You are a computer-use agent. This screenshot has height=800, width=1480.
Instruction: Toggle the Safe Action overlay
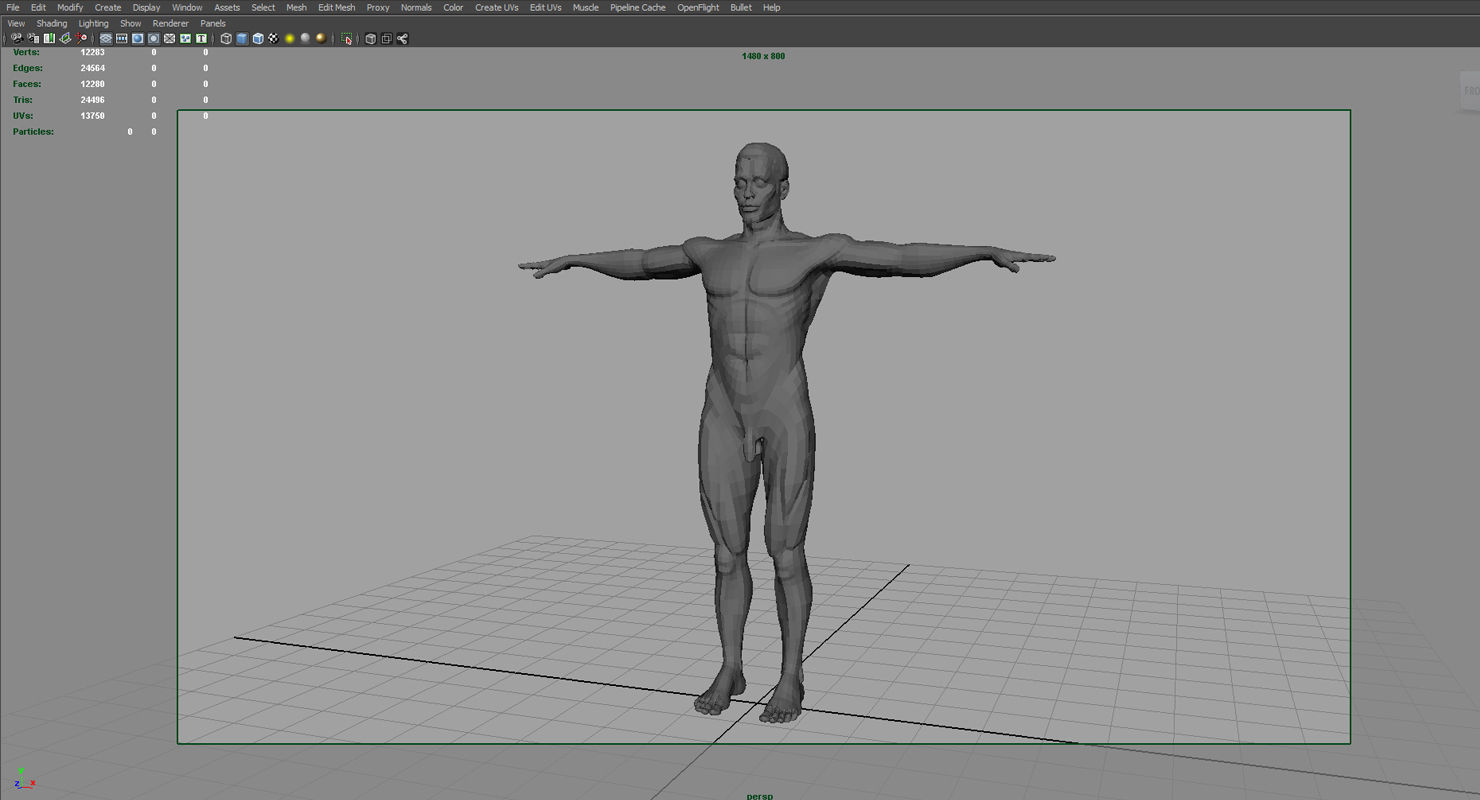pyautogui.click(x=185, y=38)
